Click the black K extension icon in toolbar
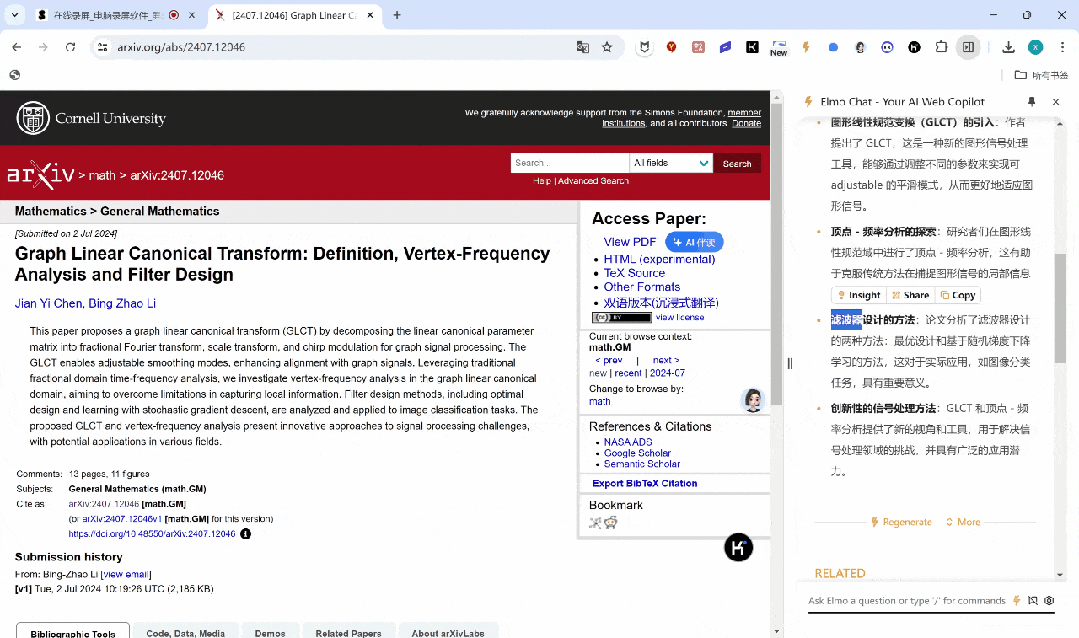This screenshot has width=1079, height=638. click(752, 47)
